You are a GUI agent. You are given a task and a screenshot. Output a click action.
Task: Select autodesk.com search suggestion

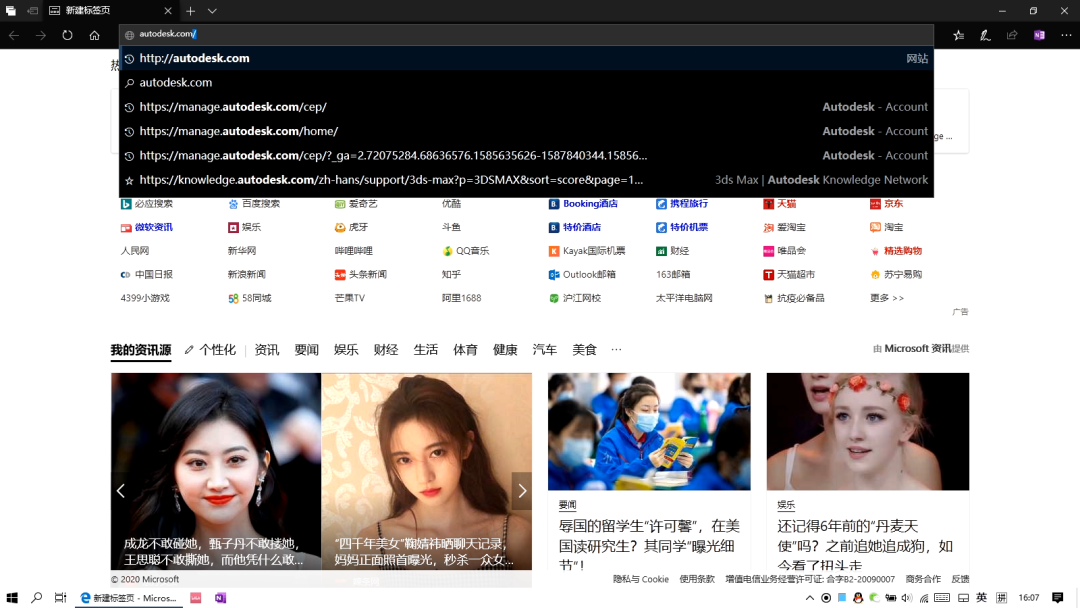click(527, 83)
